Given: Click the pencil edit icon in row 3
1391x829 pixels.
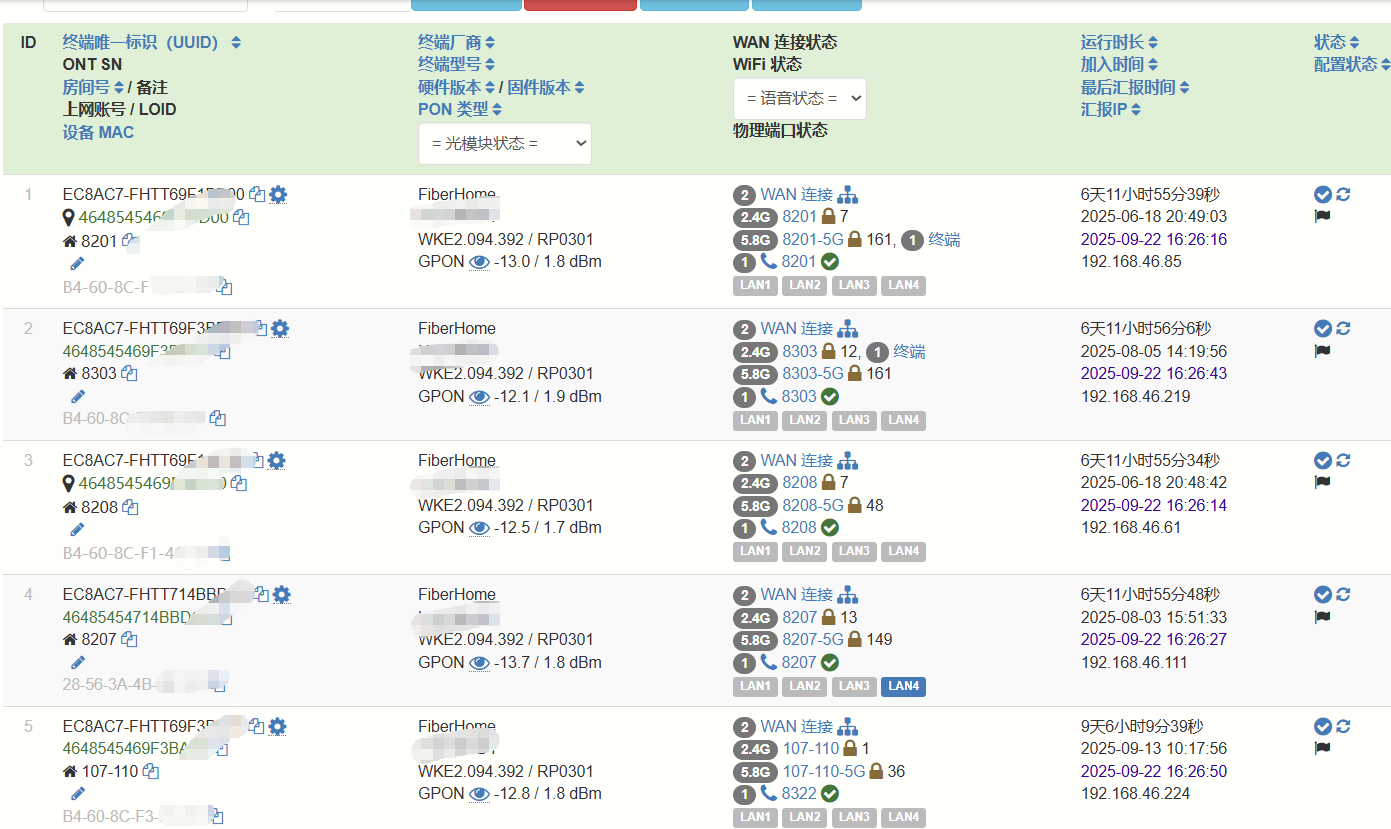Looking at the screenshot, I should tap(78, 529).
